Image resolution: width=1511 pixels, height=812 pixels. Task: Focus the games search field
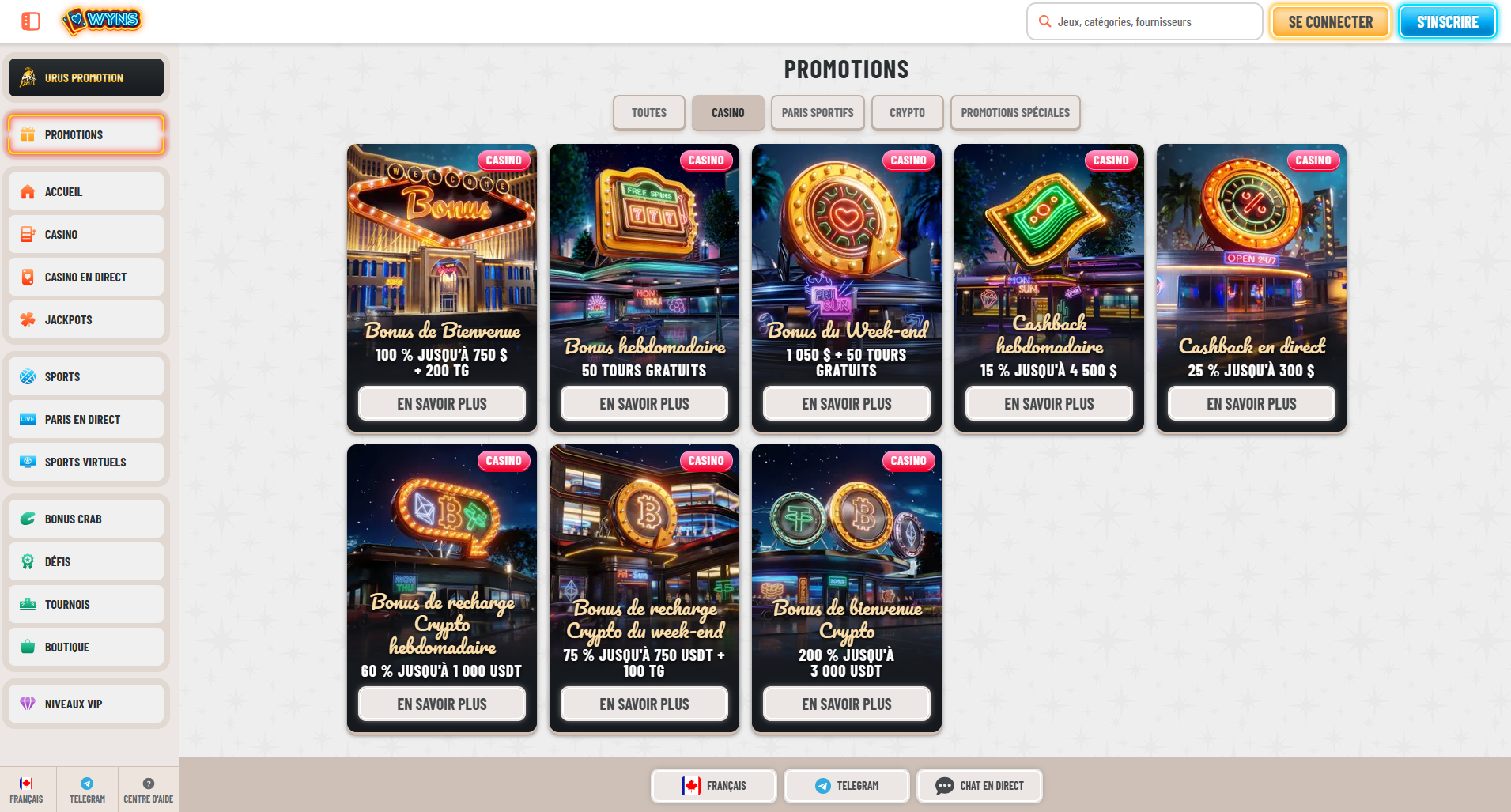1144,22
